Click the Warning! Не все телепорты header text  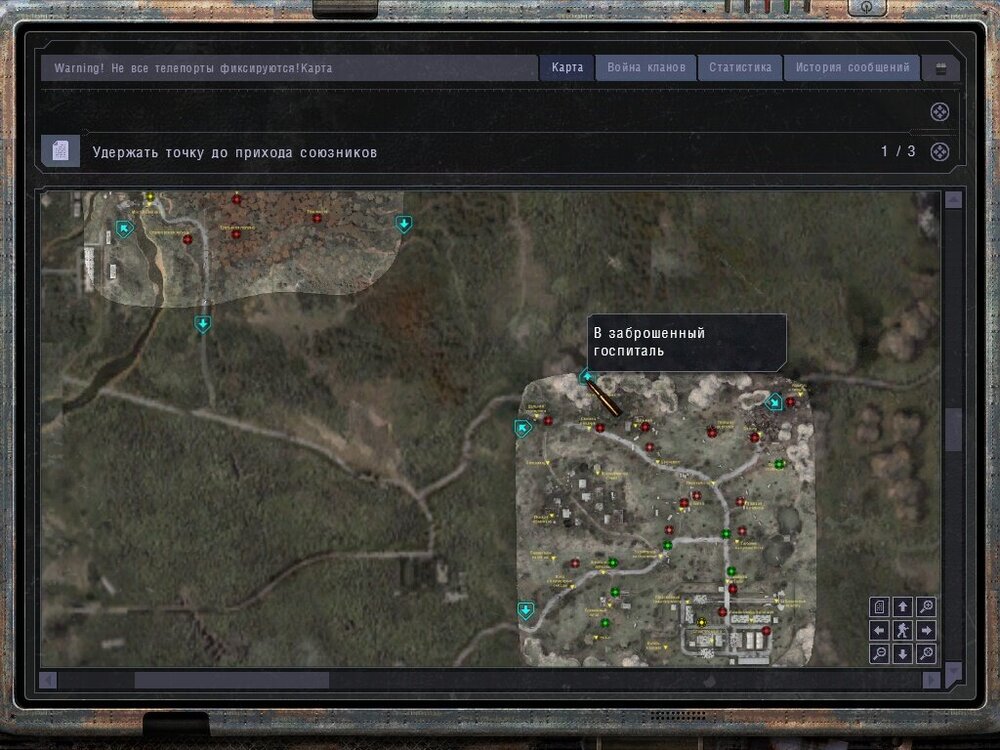click(193, 68)
